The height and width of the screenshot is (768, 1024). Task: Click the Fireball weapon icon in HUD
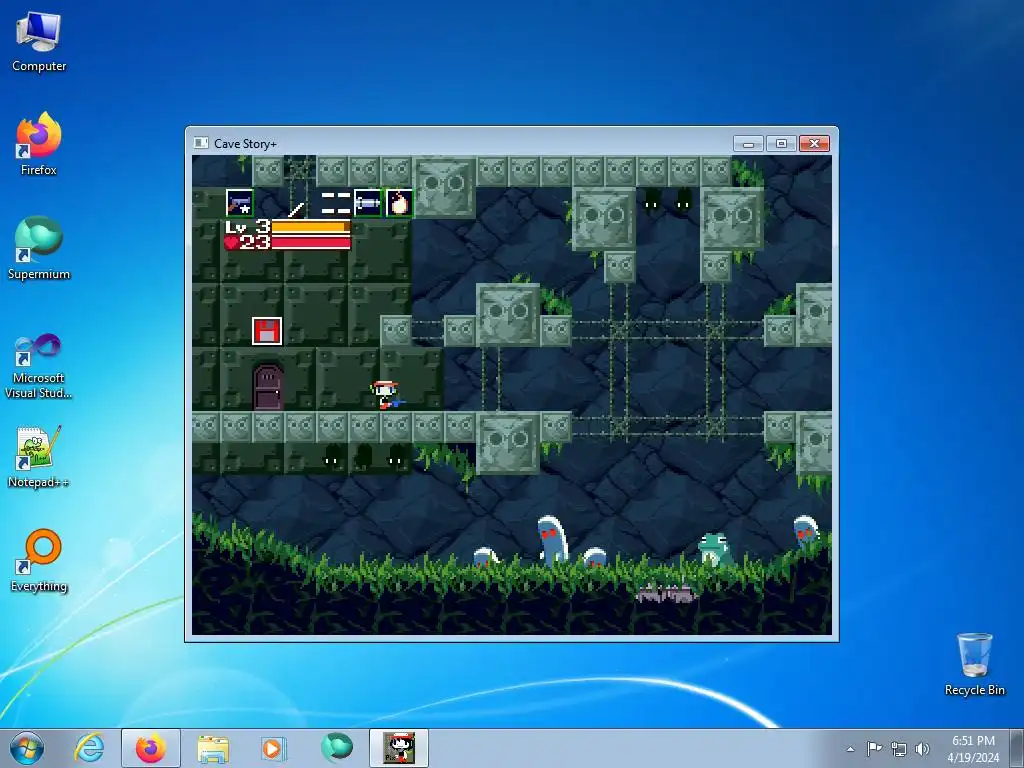click(399, 202)
